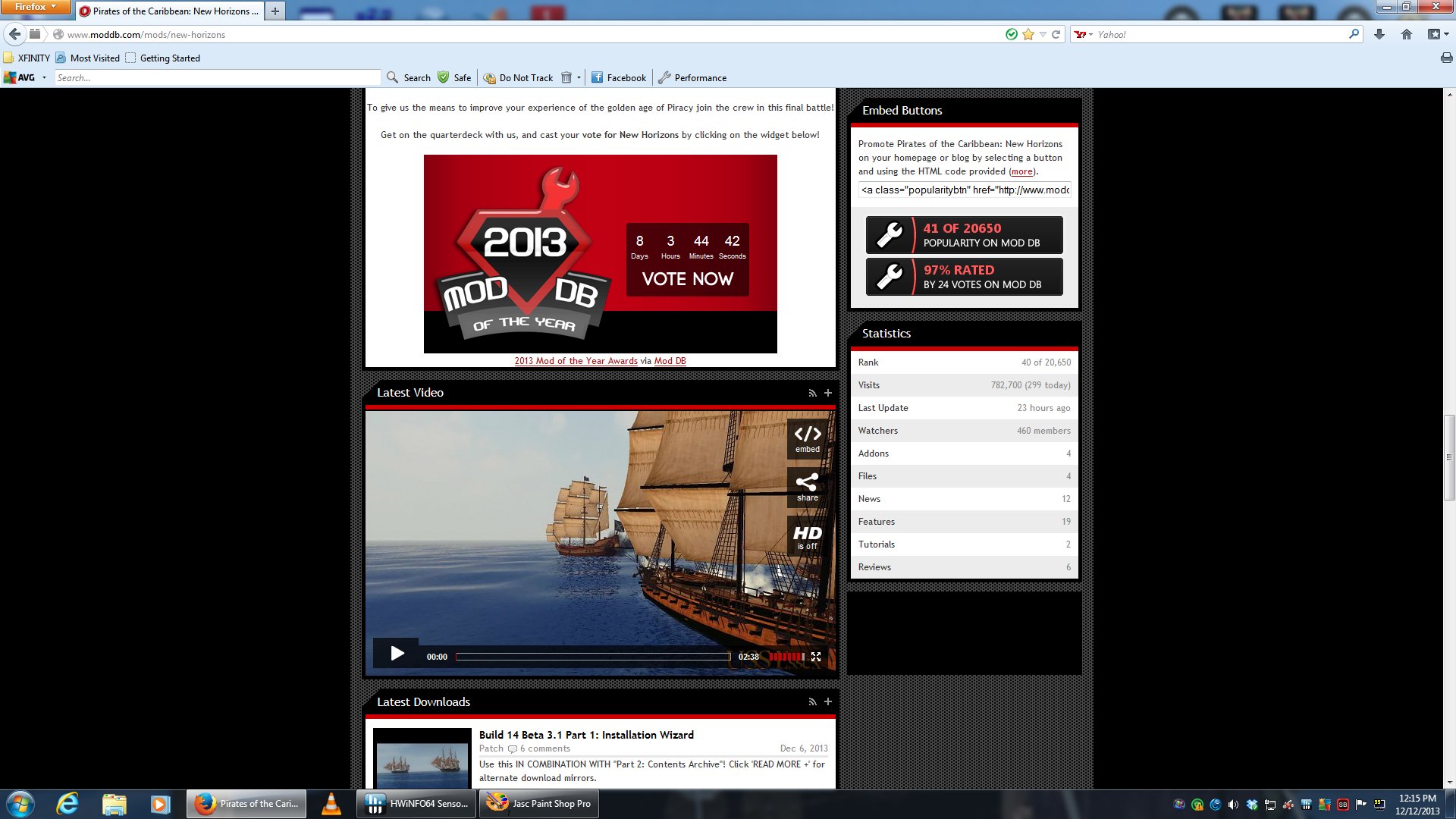
Task: Click the VOTE NOW button on the widget
Action: pyautogui.click(x=687, y=279)
